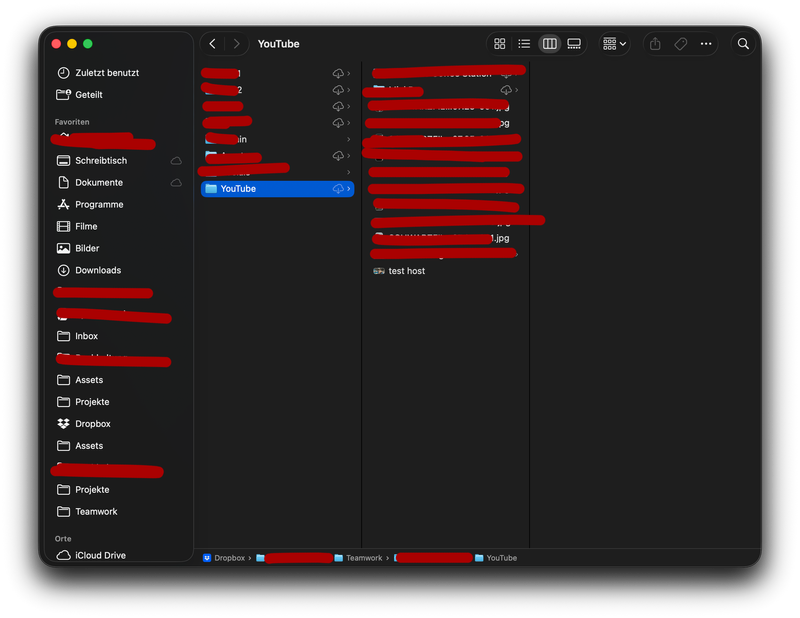Screen dimensions: 800x618
Task: Switch to icon grid view
Action: pos(499,44)
